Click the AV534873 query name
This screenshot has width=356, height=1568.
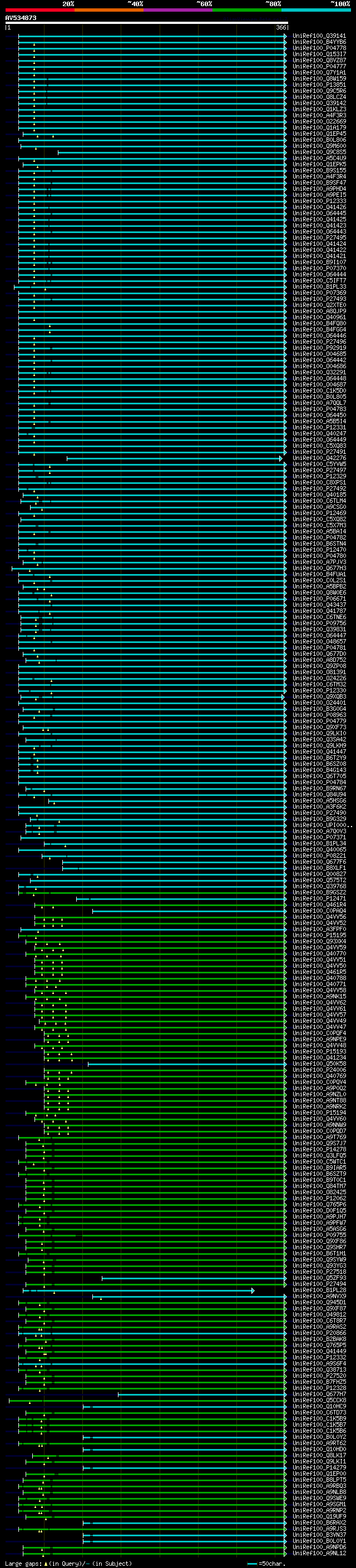point(21,18)
